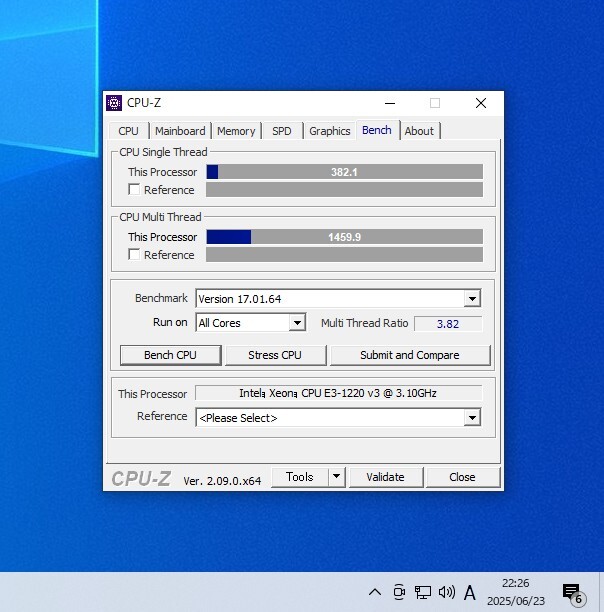The width and height of the screenshot is (604, 612).
Task: Click the CPU Single Thread group label
Action: pos(163,152)
